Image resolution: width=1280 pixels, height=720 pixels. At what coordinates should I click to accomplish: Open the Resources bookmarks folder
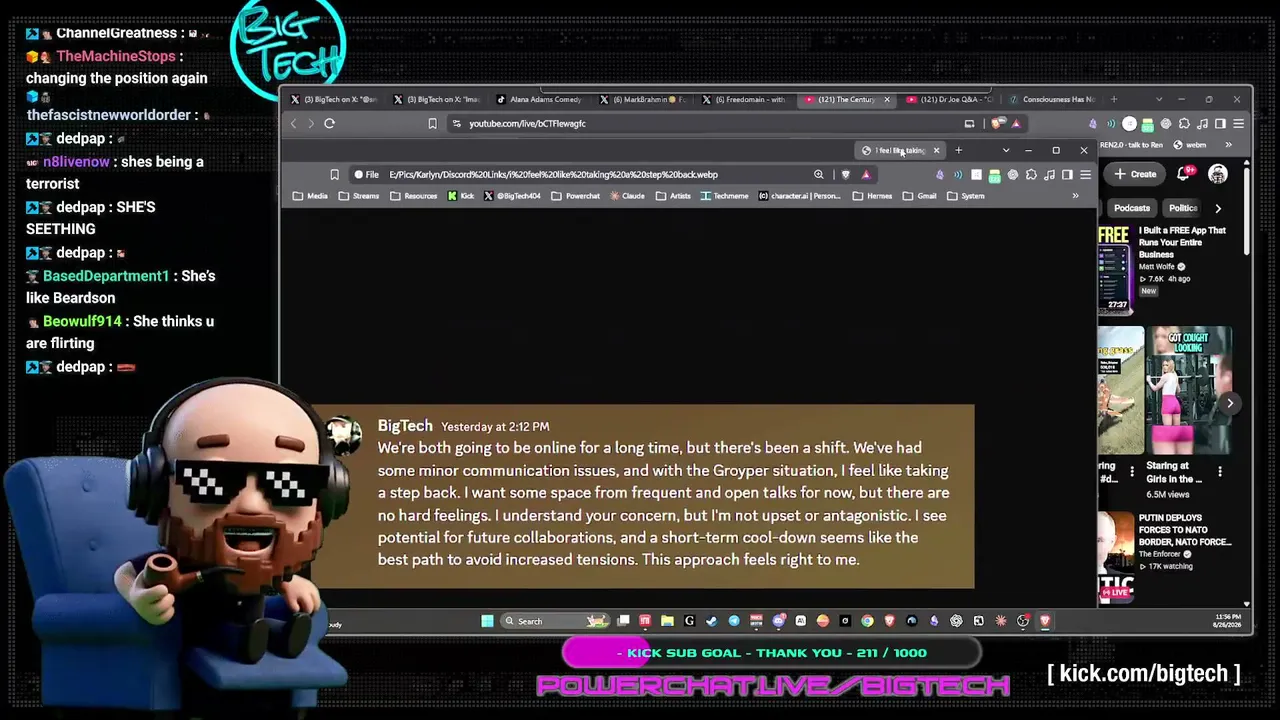click(413, 196)
